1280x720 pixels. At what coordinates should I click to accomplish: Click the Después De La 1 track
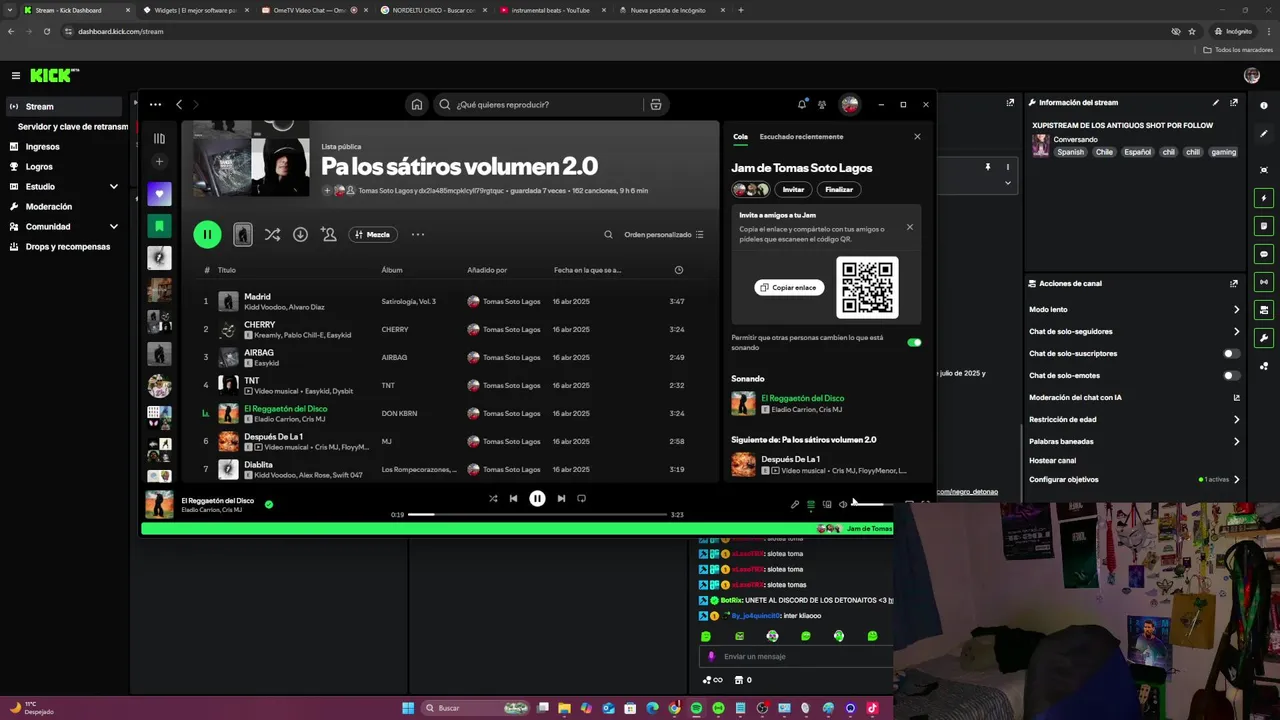273,437
